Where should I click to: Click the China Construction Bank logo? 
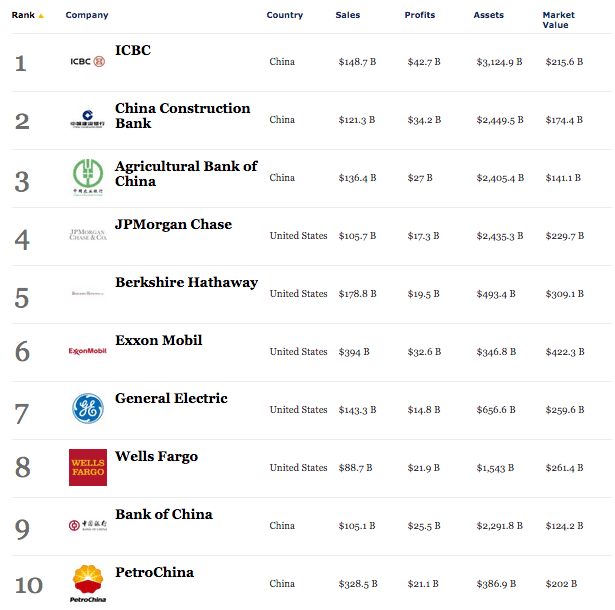[x=87, y=120]
